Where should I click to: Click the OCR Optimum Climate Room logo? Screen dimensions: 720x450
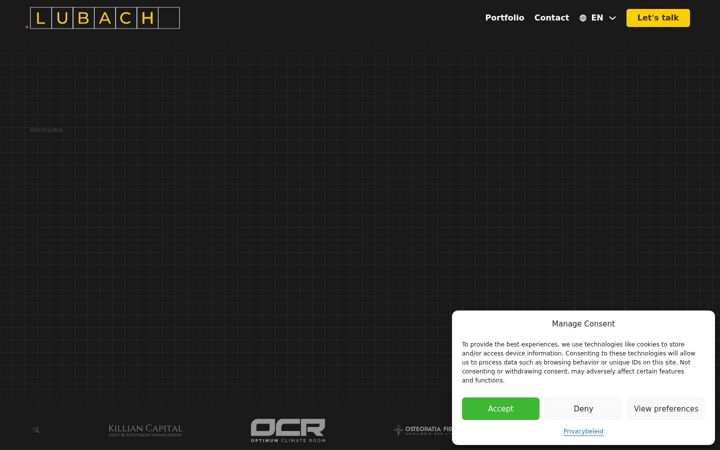coord(288,430)
